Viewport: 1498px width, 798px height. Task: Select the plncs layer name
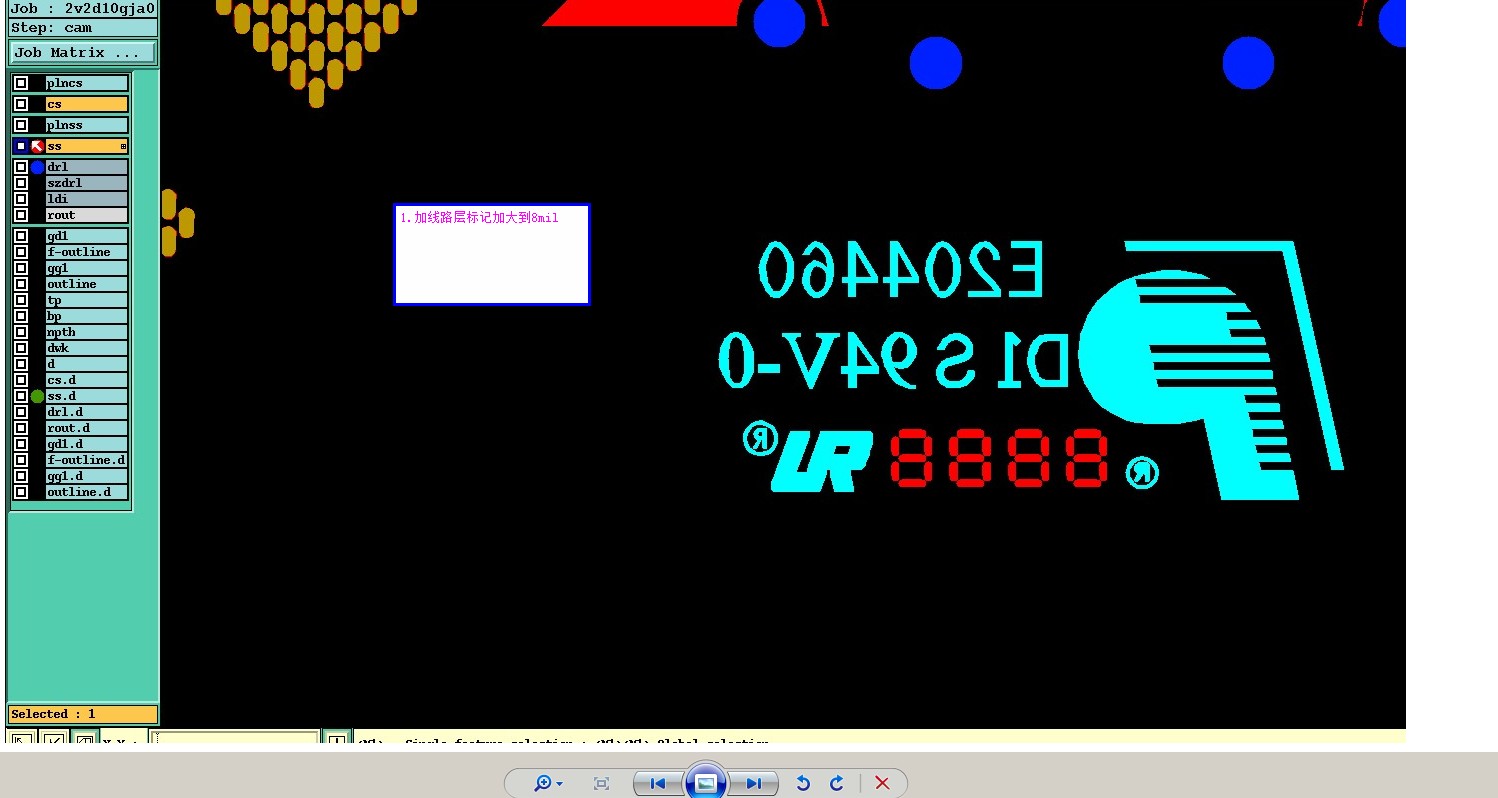(87, 83)
